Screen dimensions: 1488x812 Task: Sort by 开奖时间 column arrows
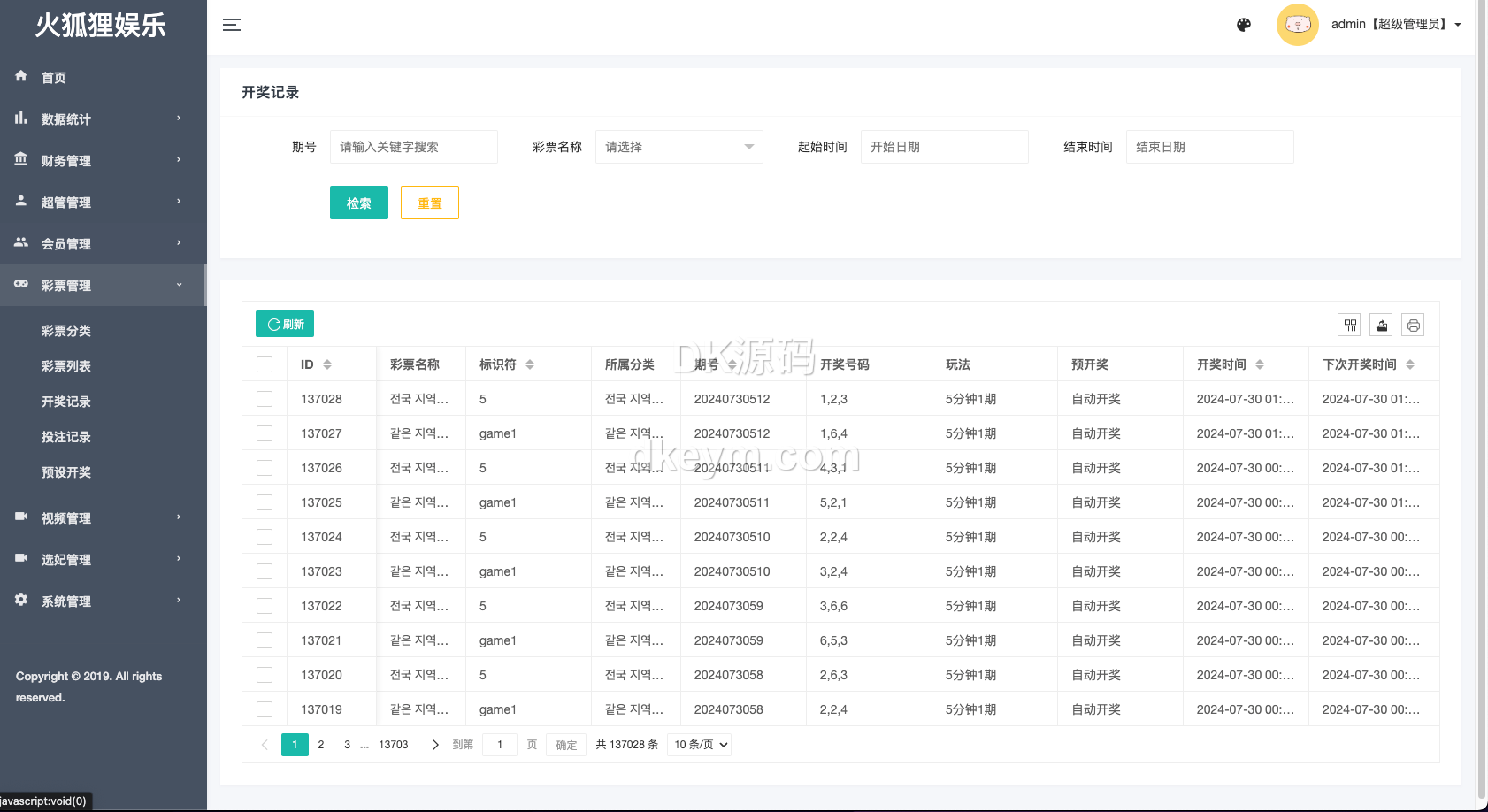(1260, 364)
